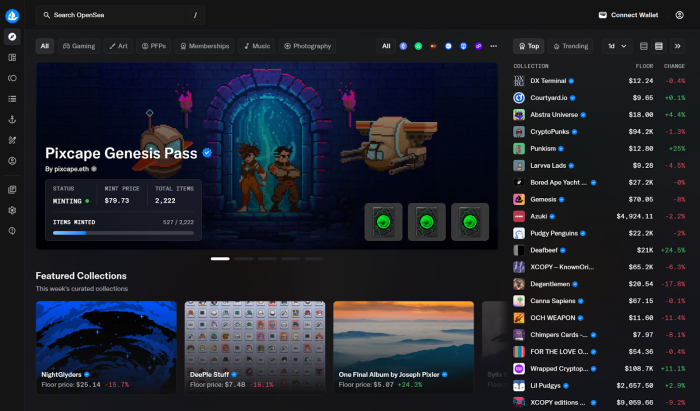Open the Deafbeef collection row
This screenshot has width=700, height=411.
click(x=599, y=250)
